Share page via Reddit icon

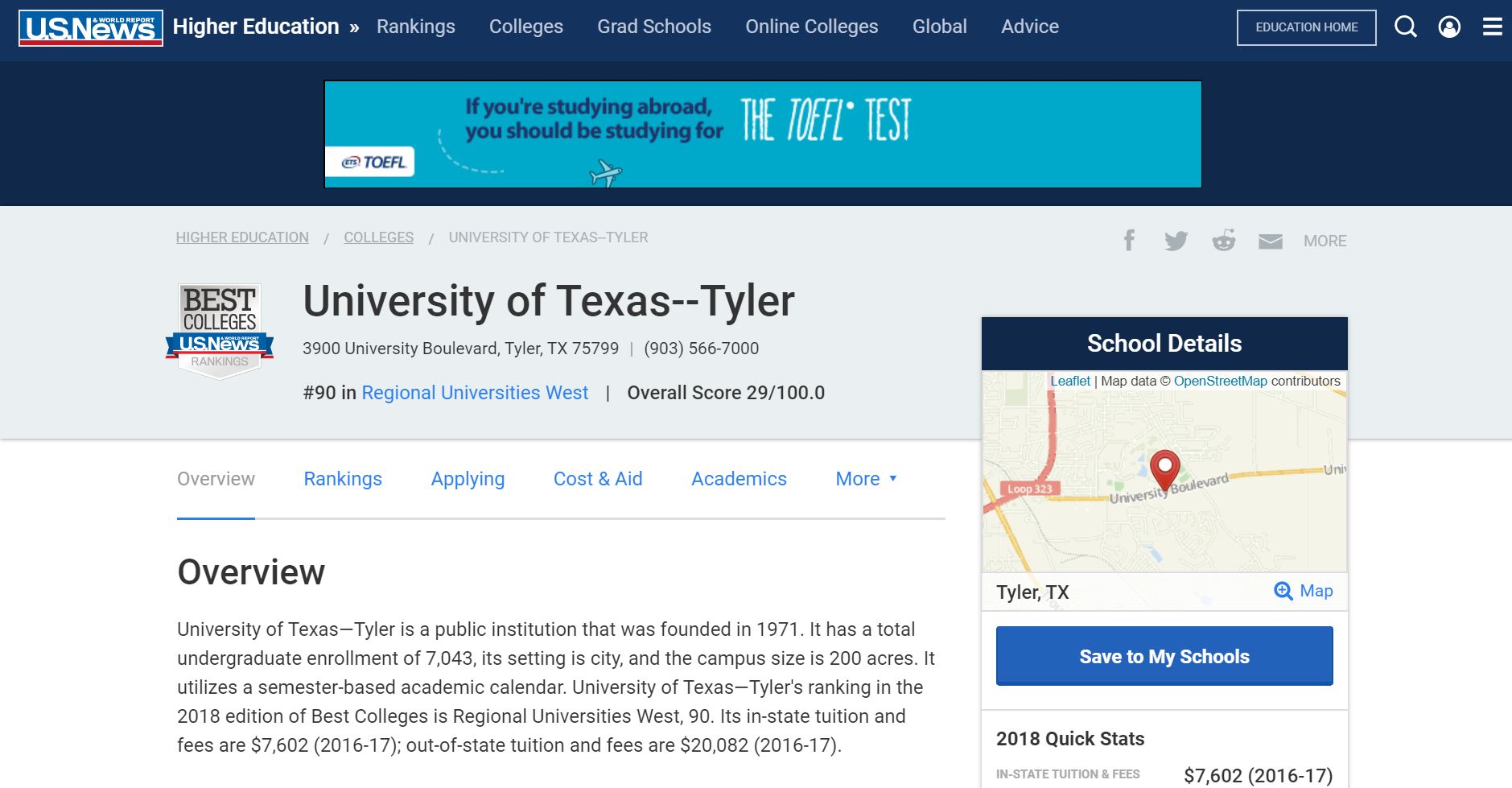[1223, 241]
